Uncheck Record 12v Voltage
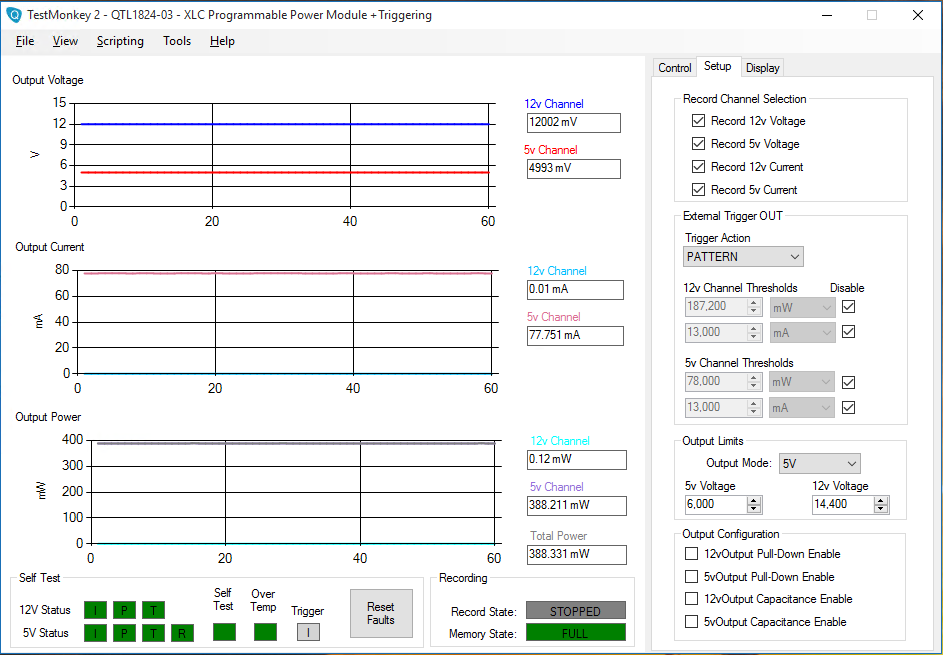943x655 pixels. click(698, 121)
